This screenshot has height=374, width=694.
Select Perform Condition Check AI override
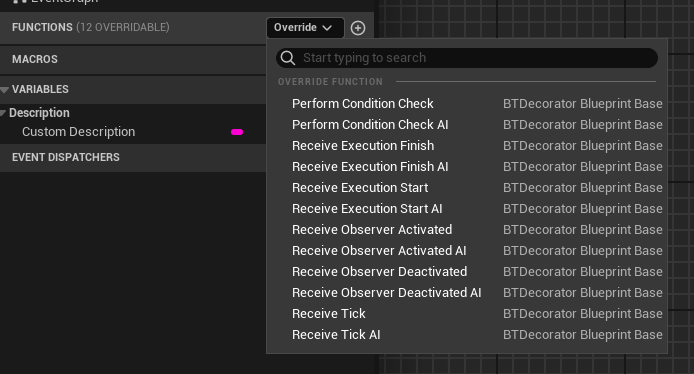tap(467, 125)
